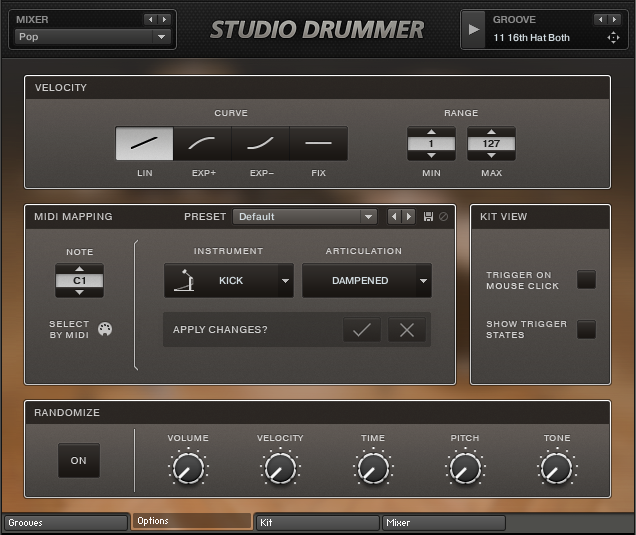Switch to the Grooves tab
Viewport: 636px width, 535px height.
65,522
